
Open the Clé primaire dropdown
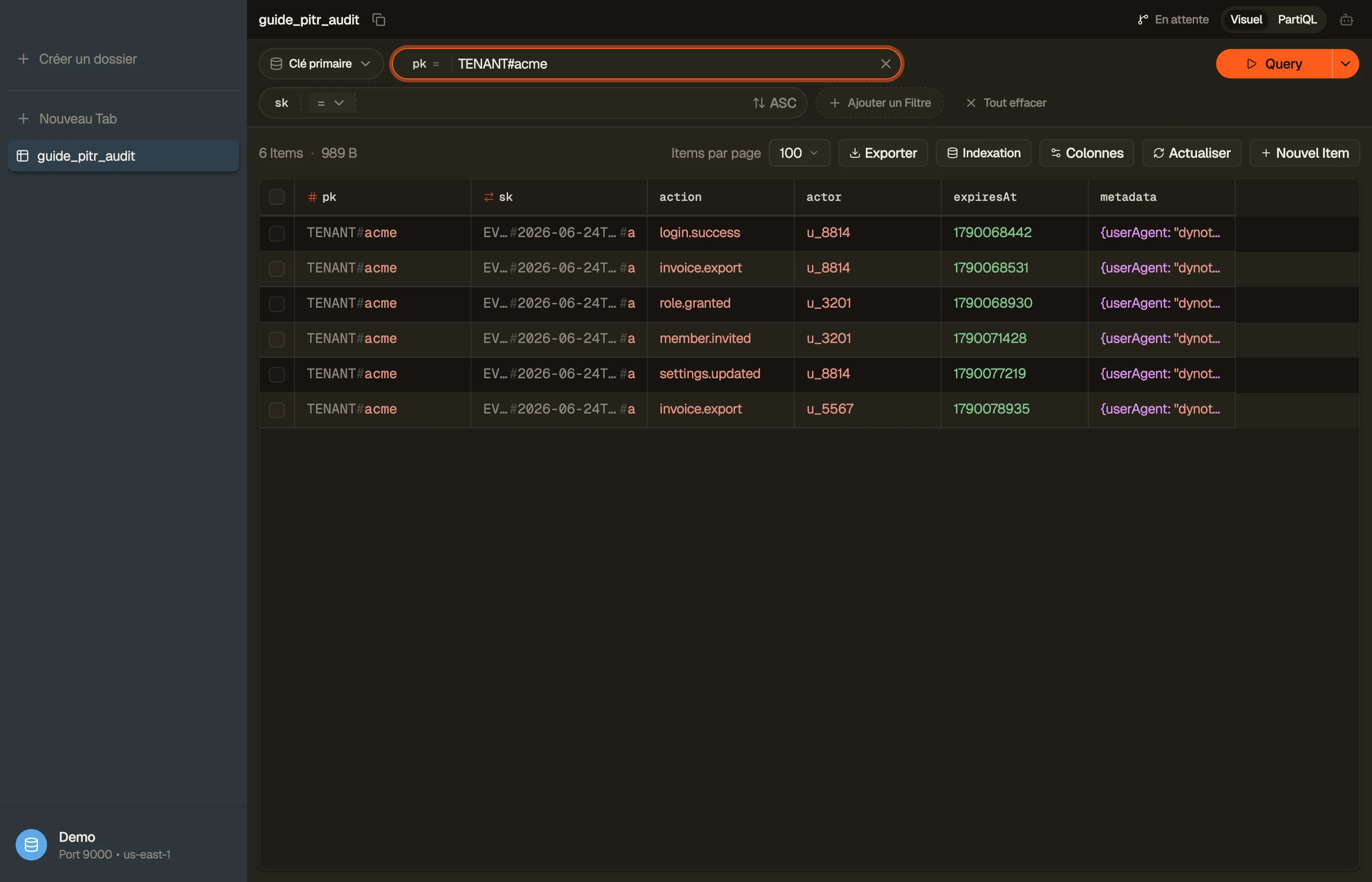click(320, 64)
